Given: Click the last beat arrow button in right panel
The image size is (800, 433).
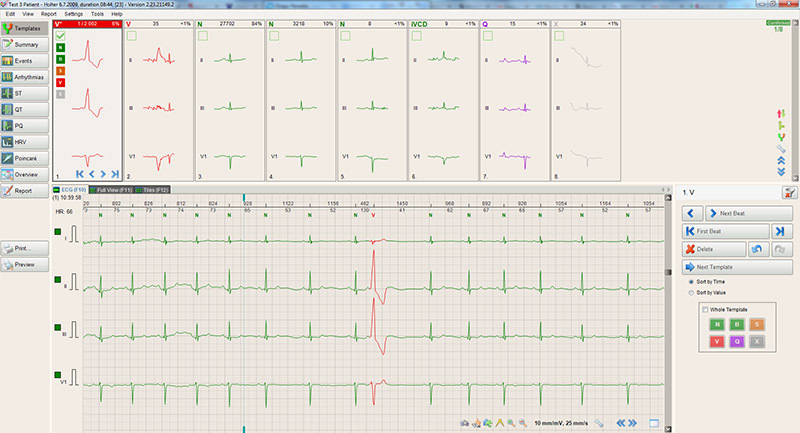Looking at the screenshot, I should pos(782,231).
